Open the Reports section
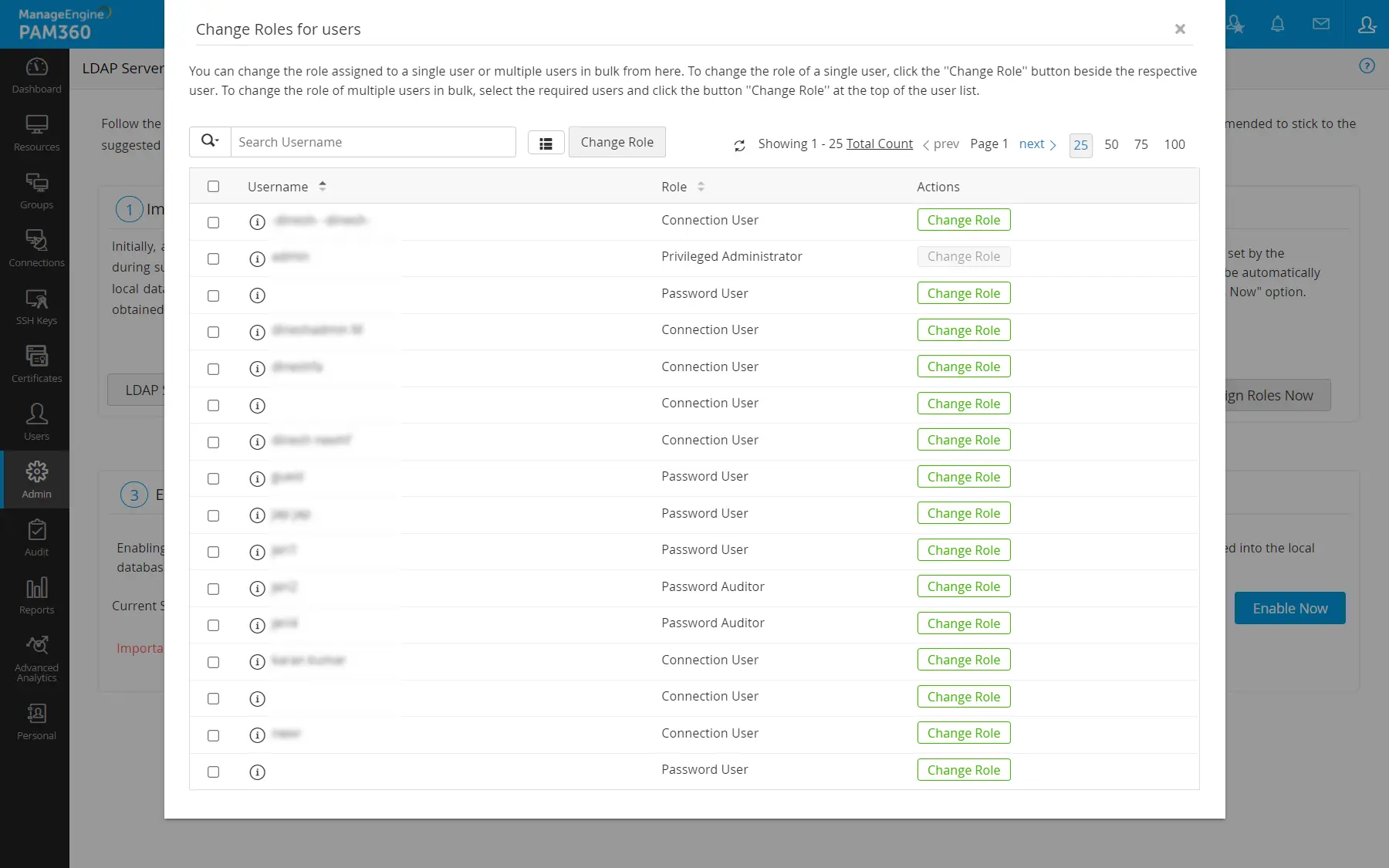 tap(36, 594)
